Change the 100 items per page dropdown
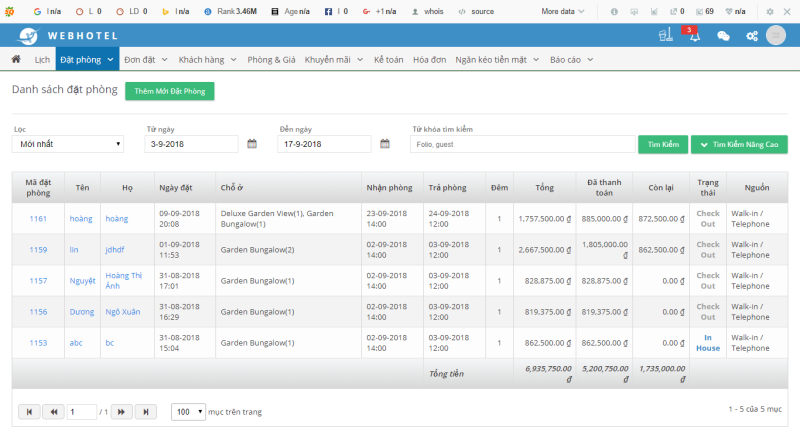This screenshot has height=448, width=800. coord(188,412)
